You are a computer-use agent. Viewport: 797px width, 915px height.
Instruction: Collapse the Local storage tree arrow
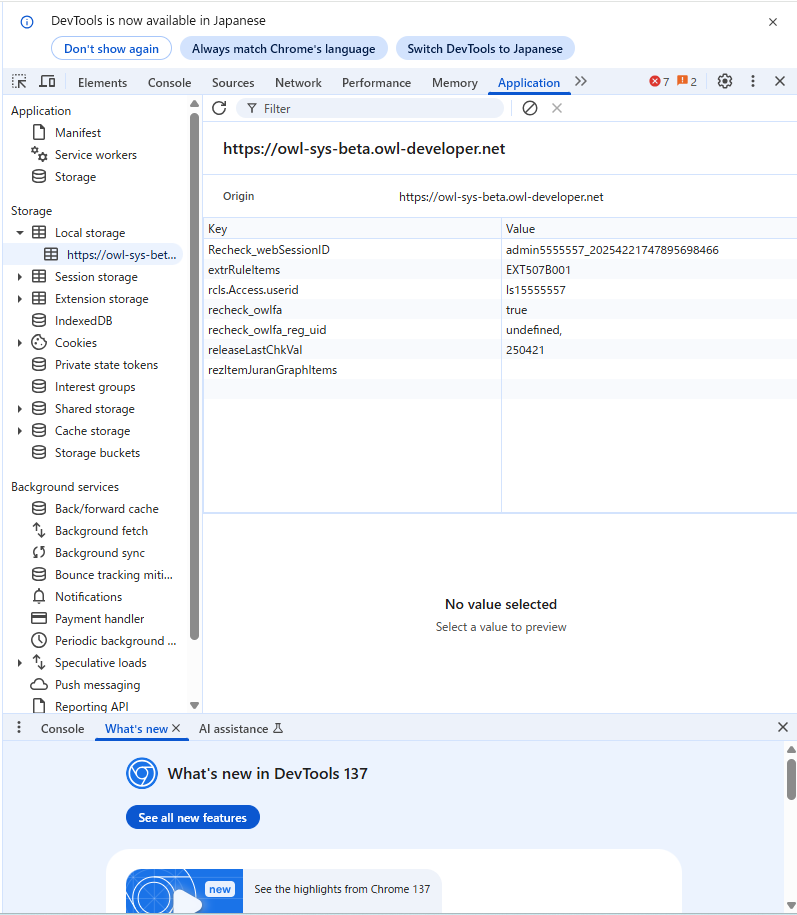coord(20,233)
